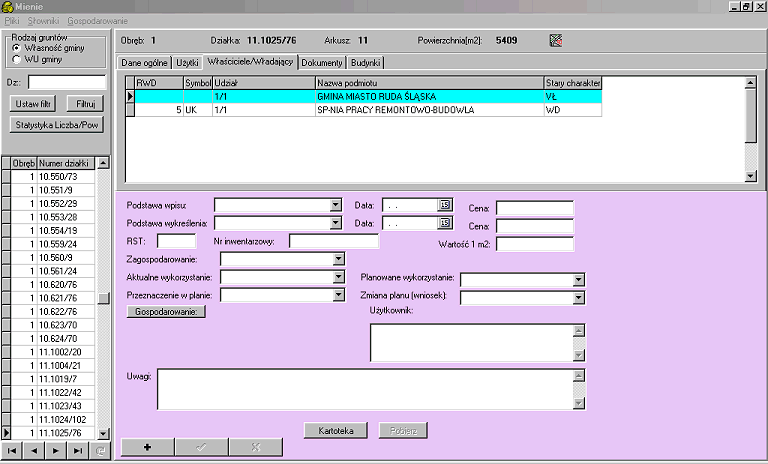768x464 pixels.
Task: Click Nr inwentarzowy input field
Action: tap(334, 241)
